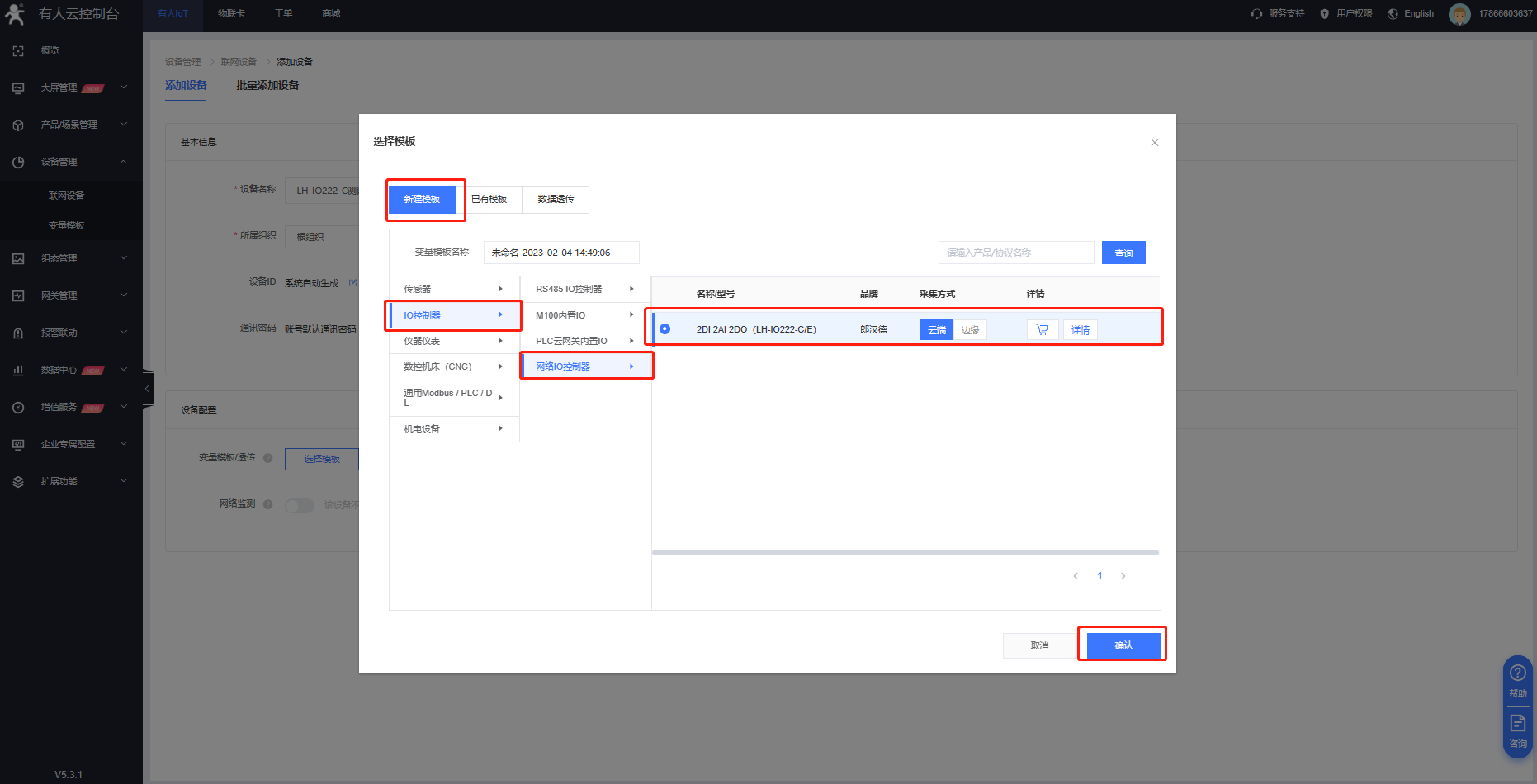Open the 批量添加设备 tab
This screenshot has width=1537, height=784.
(267, 85)
